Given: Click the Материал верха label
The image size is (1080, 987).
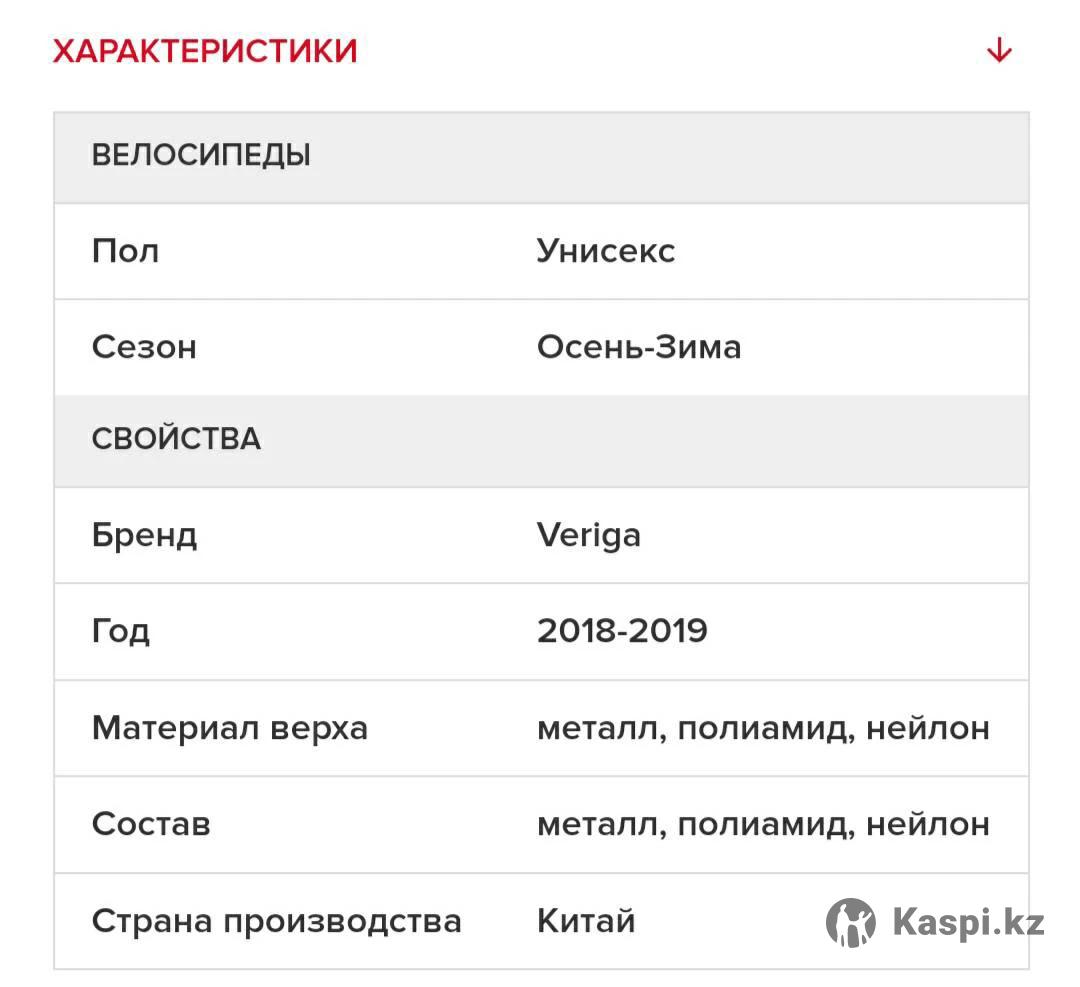Looking at the screenshot, I should [229, 728].
